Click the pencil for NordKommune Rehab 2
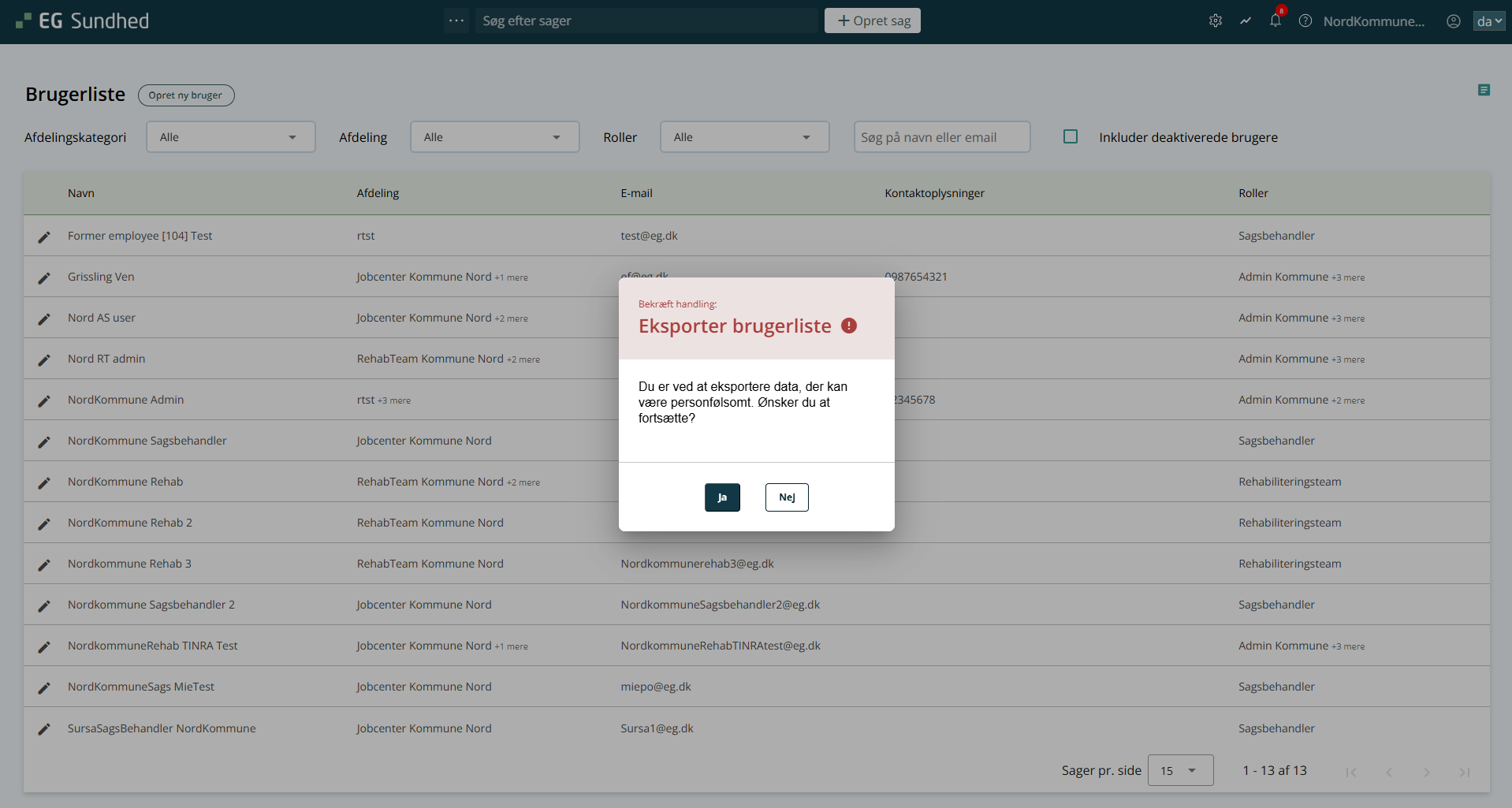The image size is (1512, 808). (x=44, y=523)
